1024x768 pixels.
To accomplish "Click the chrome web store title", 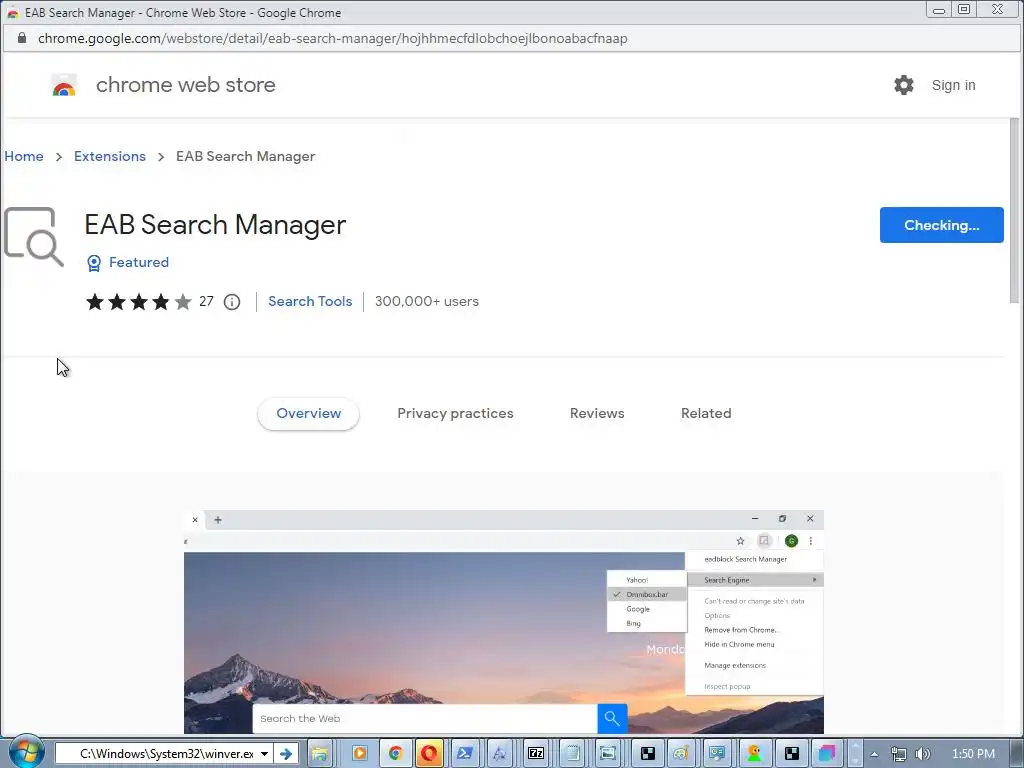I will pos(185,85).
